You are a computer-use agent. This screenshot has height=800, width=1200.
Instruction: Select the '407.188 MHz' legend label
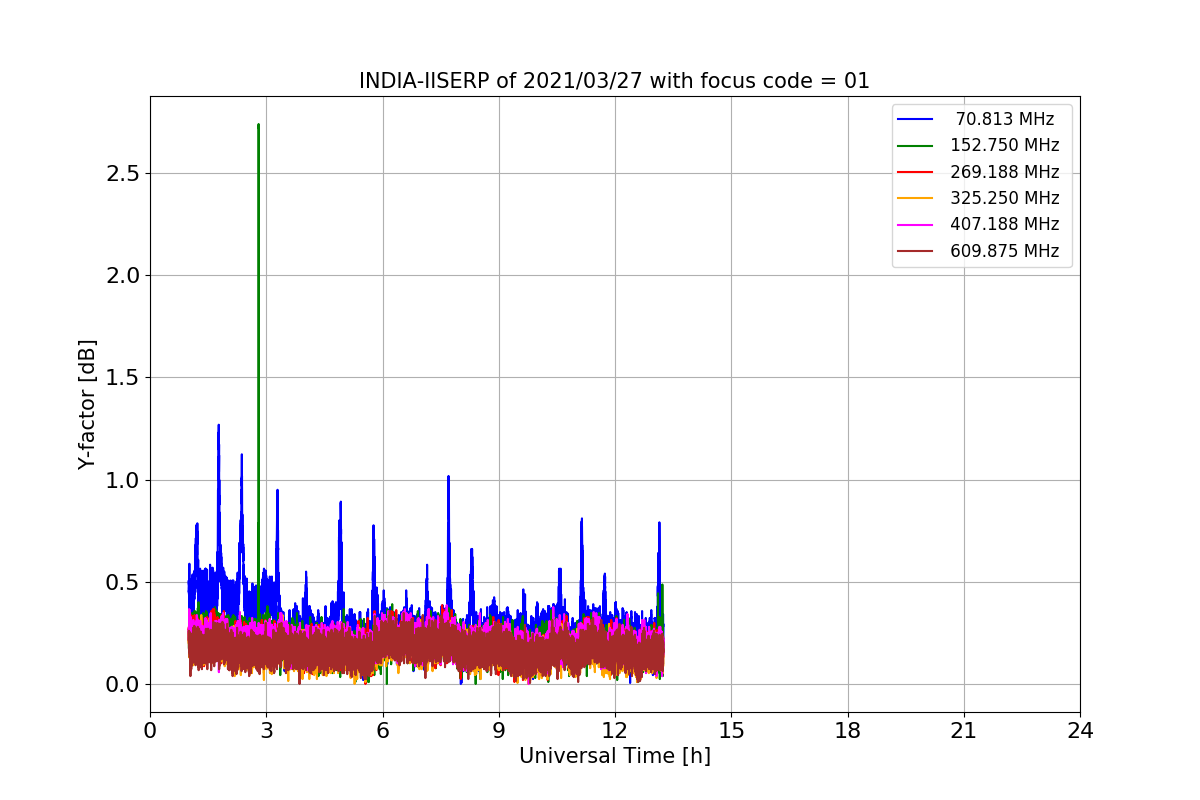pos(1004,224)
